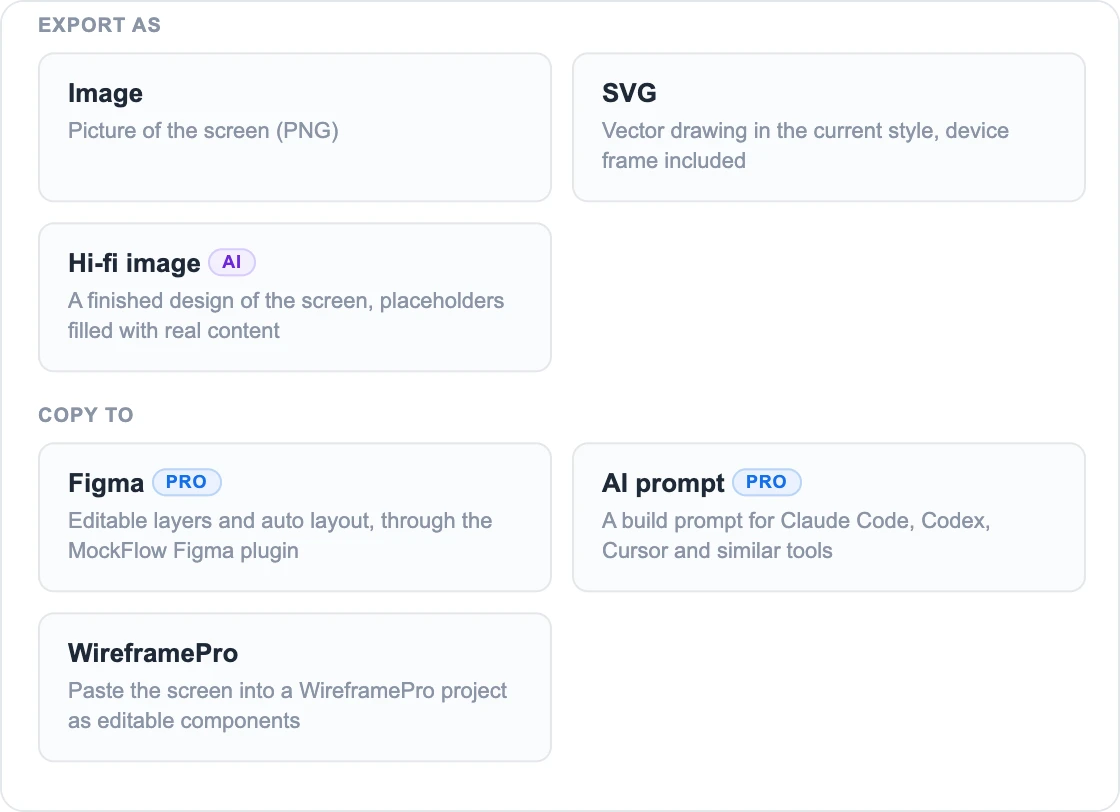Copy the screen to Figma
The image size is (1120, 812).
(x=294, y=517)
